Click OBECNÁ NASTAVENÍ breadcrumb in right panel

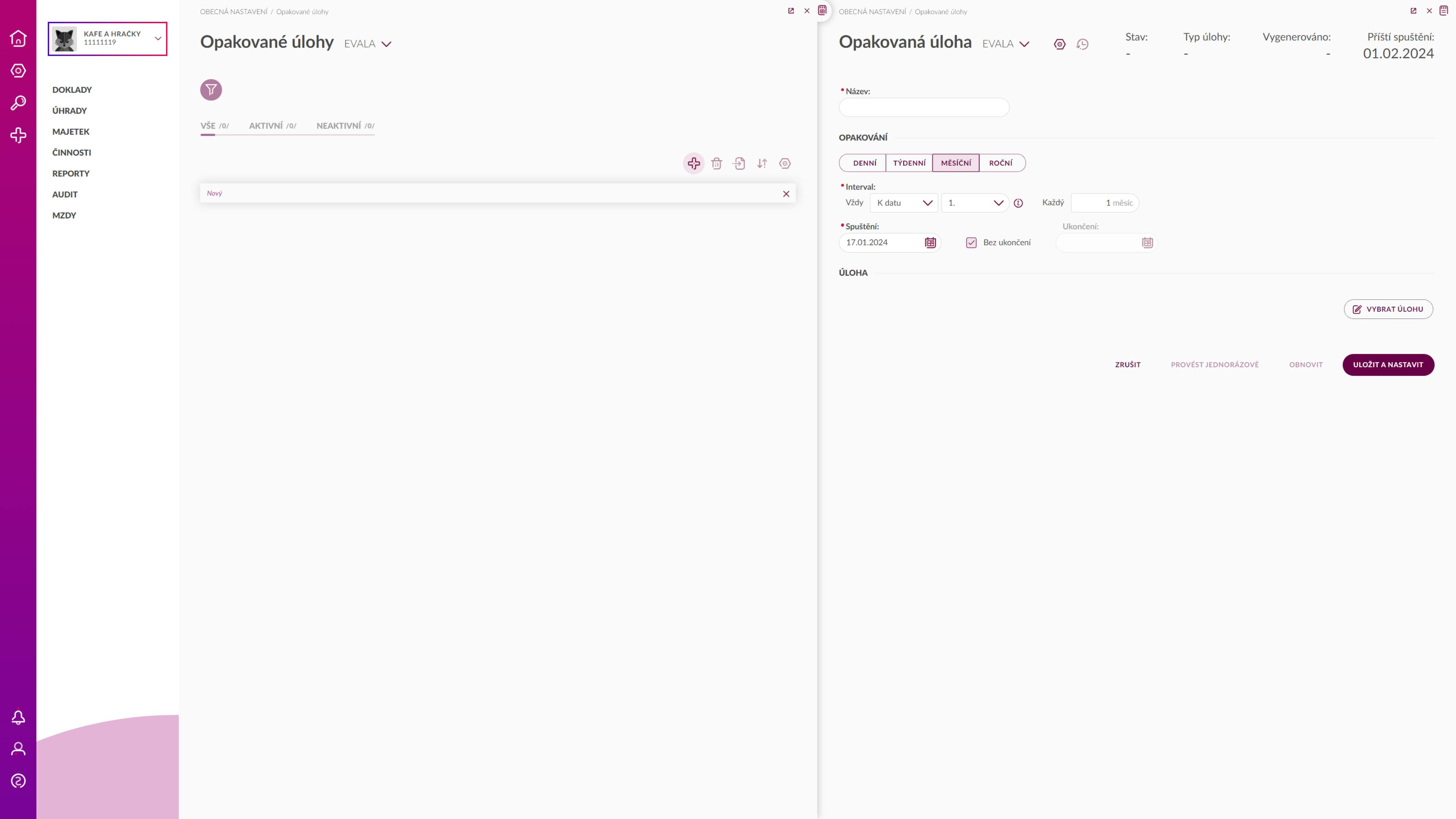872,11
